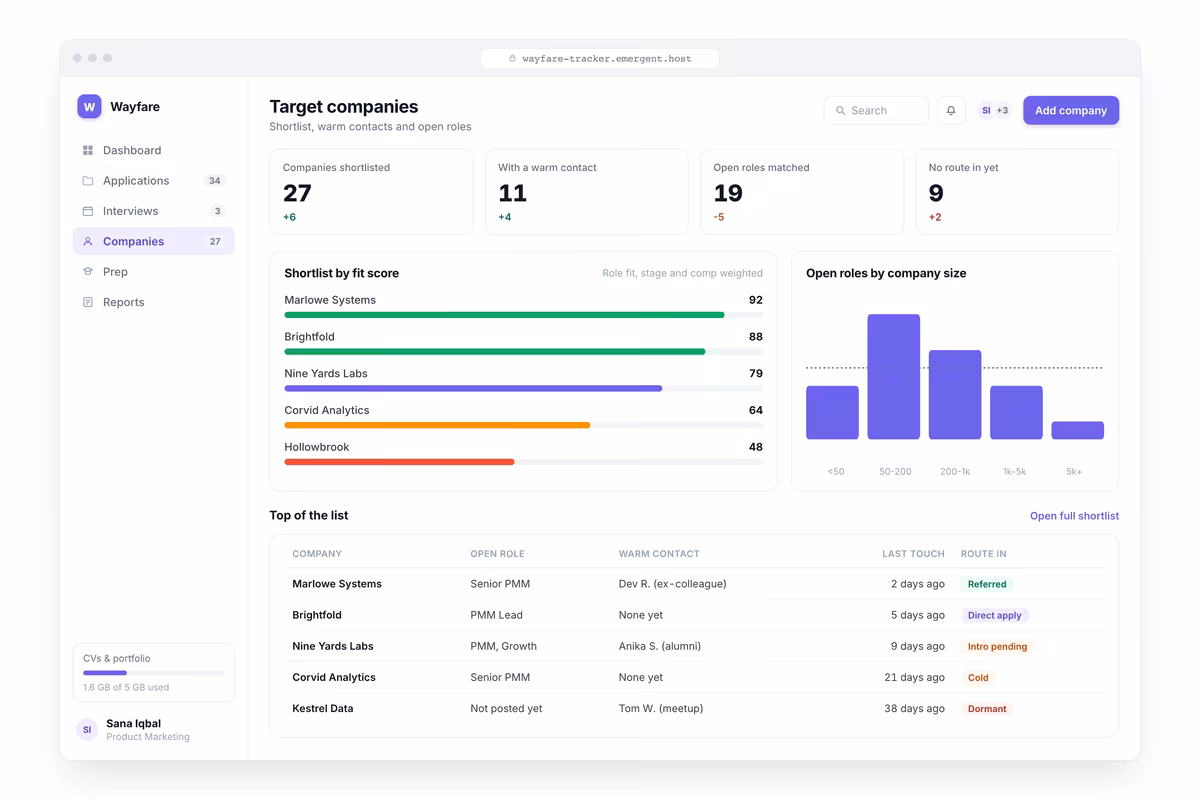This screenshot has width=1200, height=800.
Task: Select Kestrel Data table row
Action: [697, 708]
